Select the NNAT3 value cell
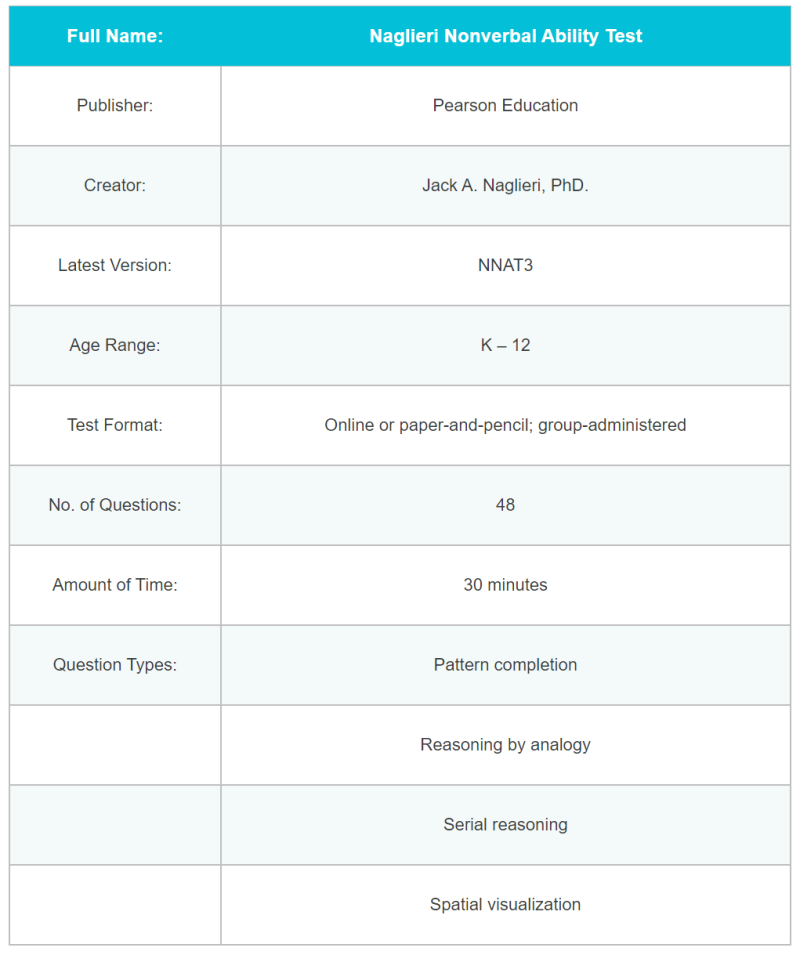Viewport: 800px width, 962px height. [506, 265]
